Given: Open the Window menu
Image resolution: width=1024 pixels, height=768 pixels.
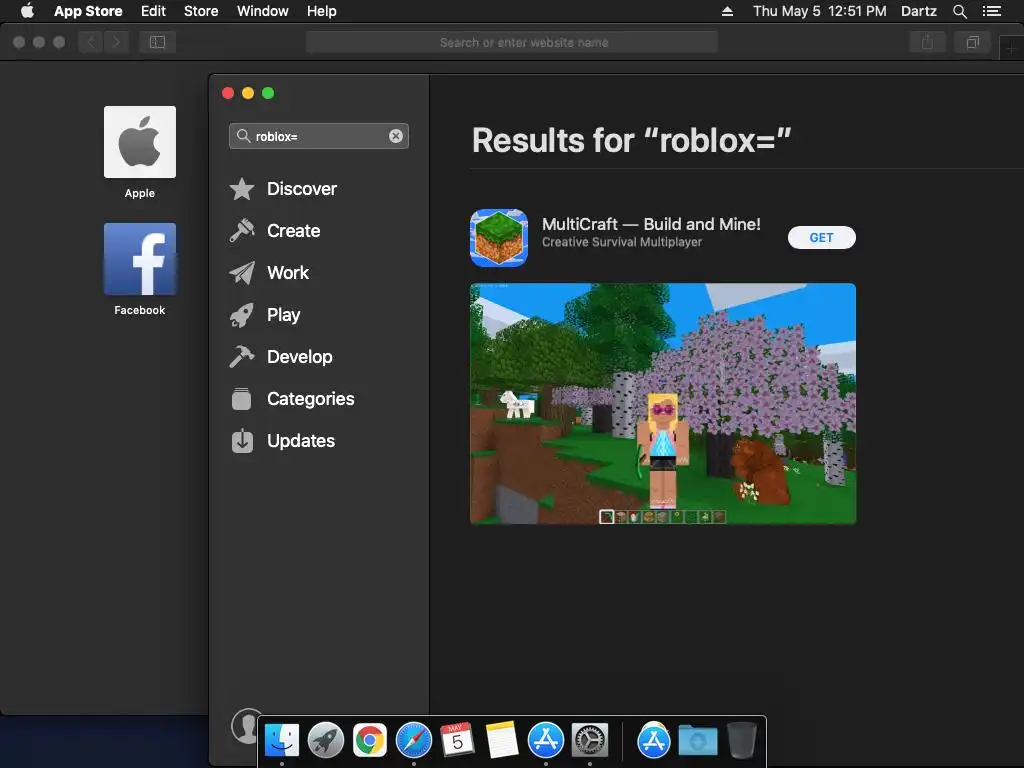Looking at the screenshot, I should click(x=263, y=11).
